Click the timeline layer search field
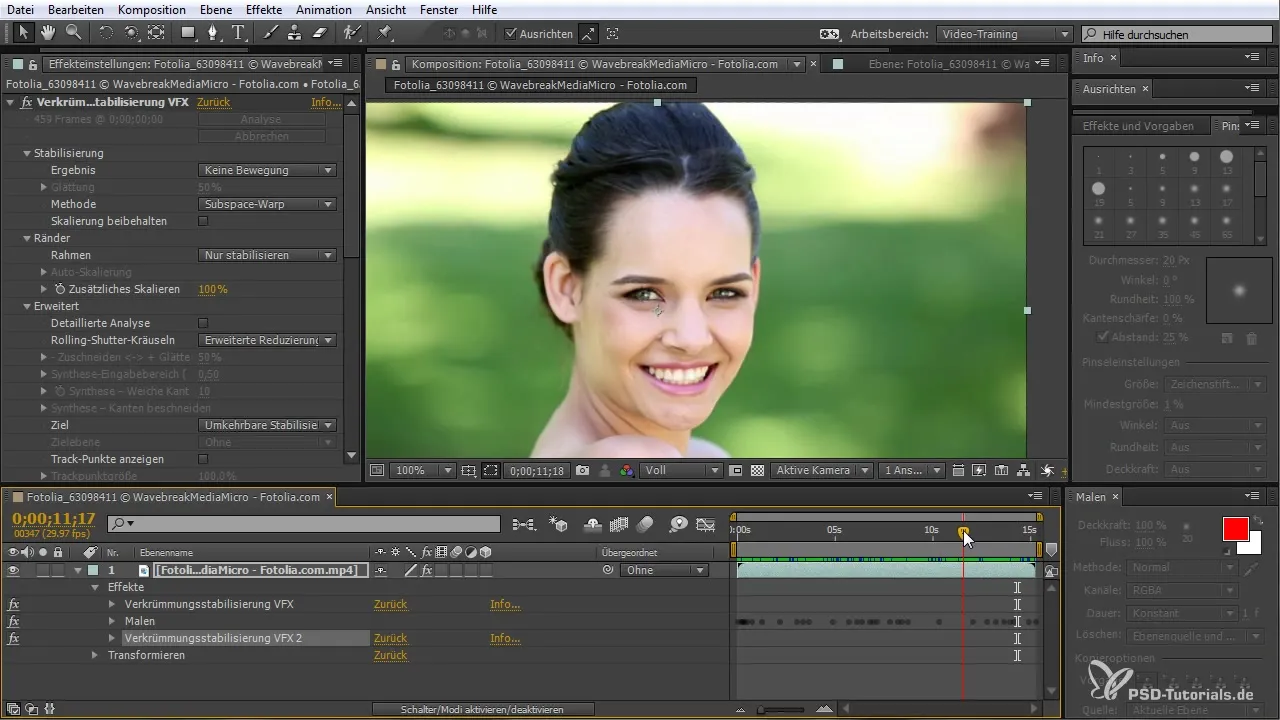1280x720 pixels. point(304,523)
